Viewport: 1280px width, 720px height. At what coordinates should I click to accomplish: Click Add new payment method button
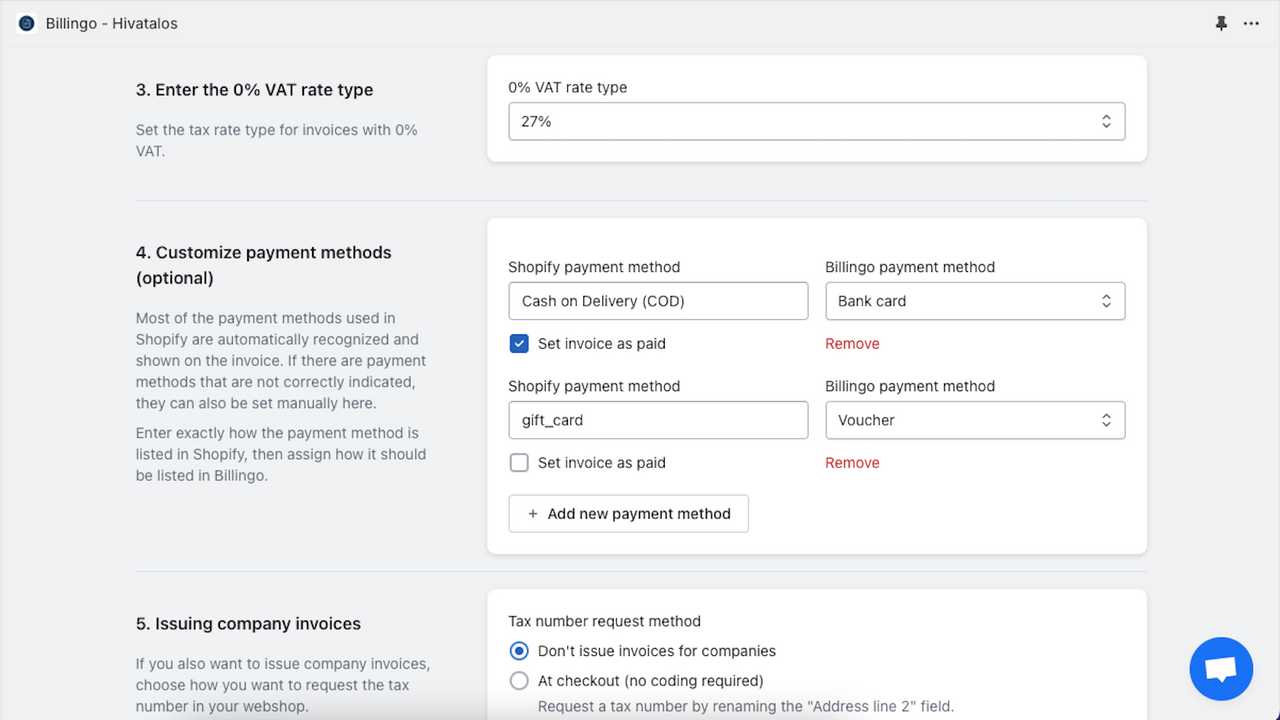tap(628, 514)
